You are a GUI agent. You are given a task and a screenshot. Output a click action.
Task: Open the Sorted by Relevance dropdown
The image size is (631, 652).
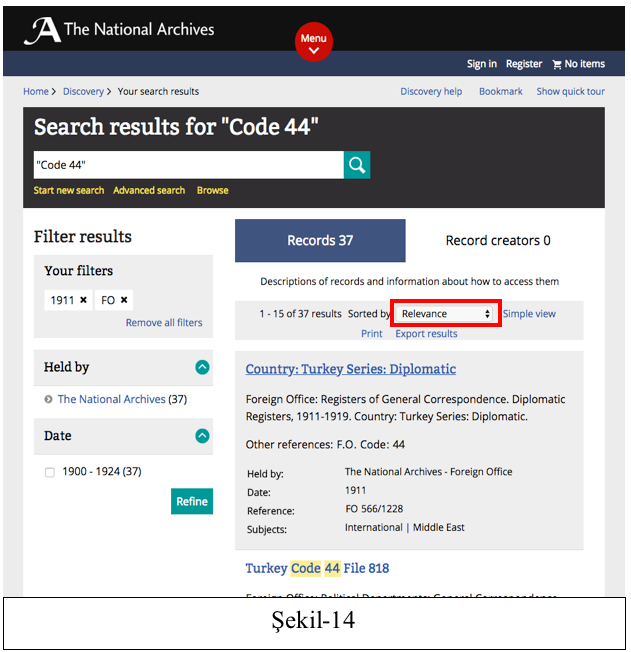point(444,314)
